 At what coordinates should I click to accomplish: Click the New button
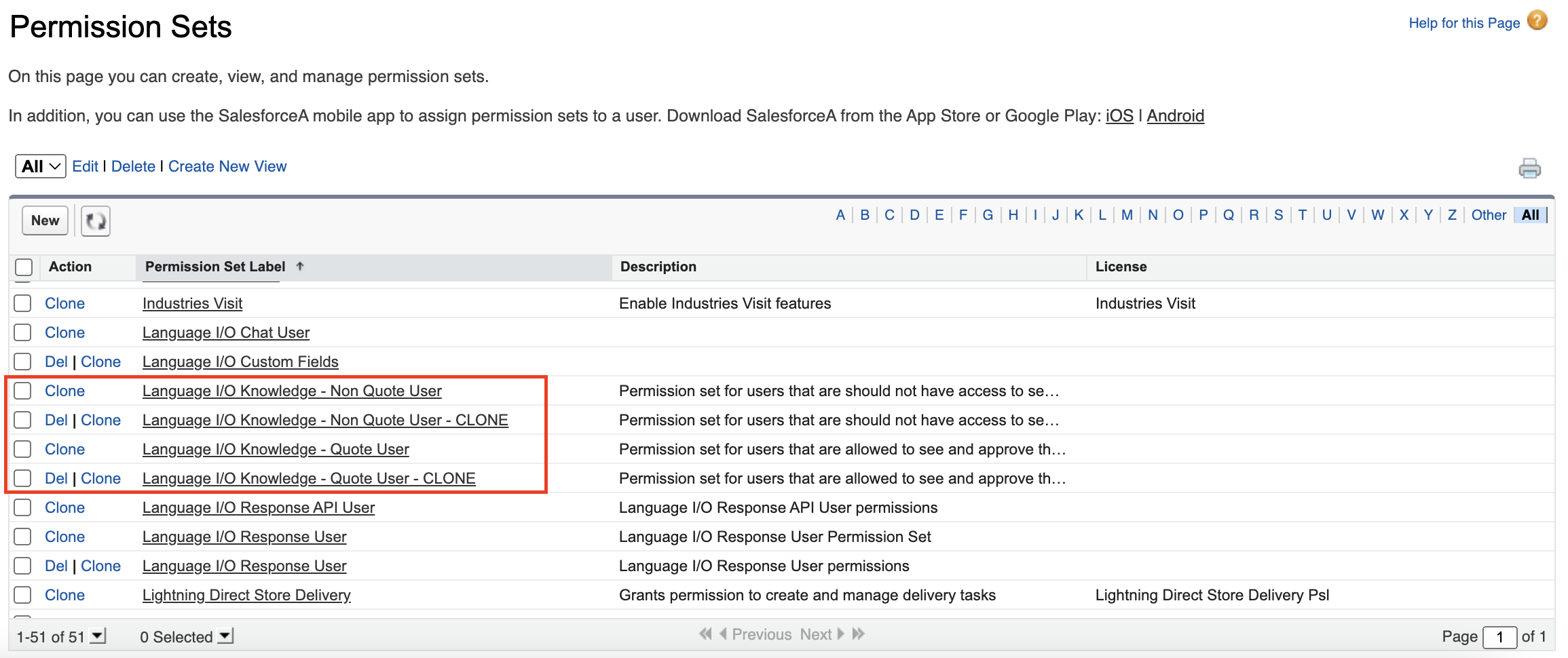45,220
